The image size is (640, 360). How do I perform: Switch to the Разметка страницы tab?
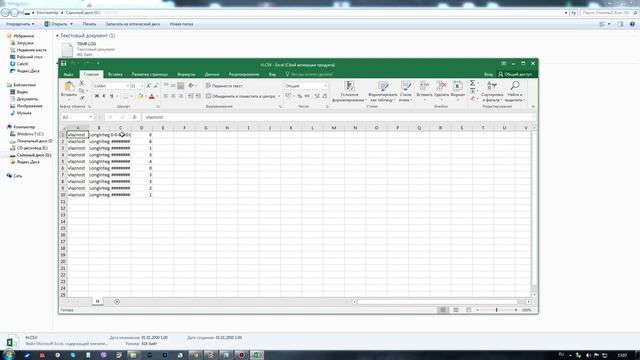149,74
